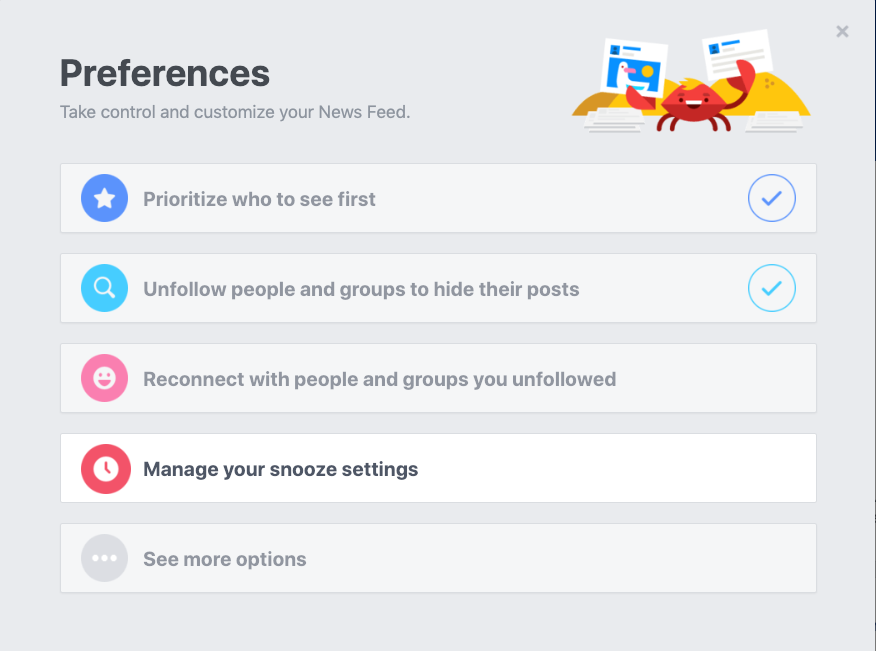876x651 pixels.
Task: Toggle the checkmark on the Unfollow row
Action: point(772,288)
